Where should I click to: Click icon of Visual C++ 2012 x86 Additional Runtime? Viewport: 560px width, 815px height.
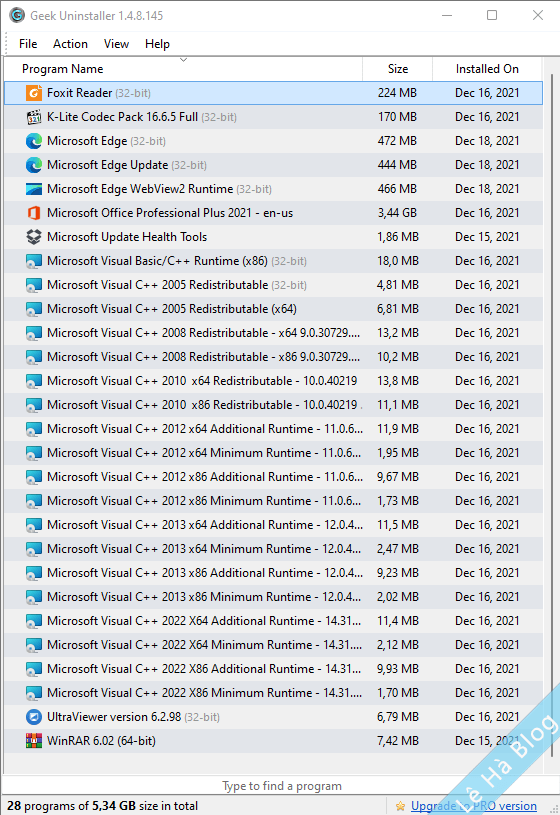pyautogui.click(x=34, y=477)
